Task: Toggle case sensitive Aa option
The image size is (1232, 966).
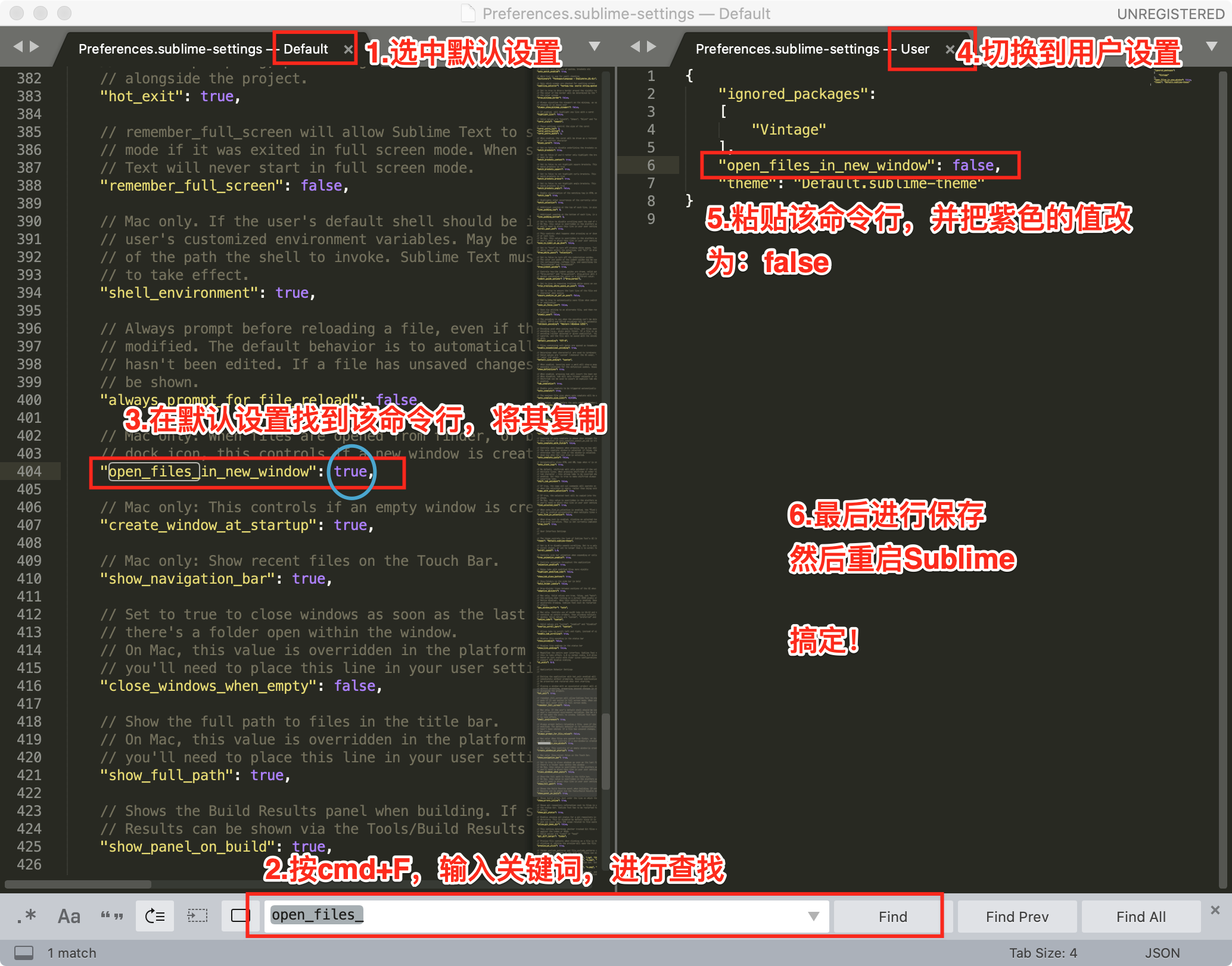Action: click(x=69, y=916)
